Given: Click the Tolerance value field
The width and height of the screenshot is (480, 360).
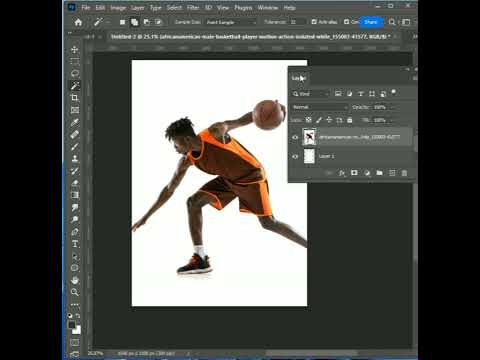Looking at the screenshot, I should [x=297, y=22].
